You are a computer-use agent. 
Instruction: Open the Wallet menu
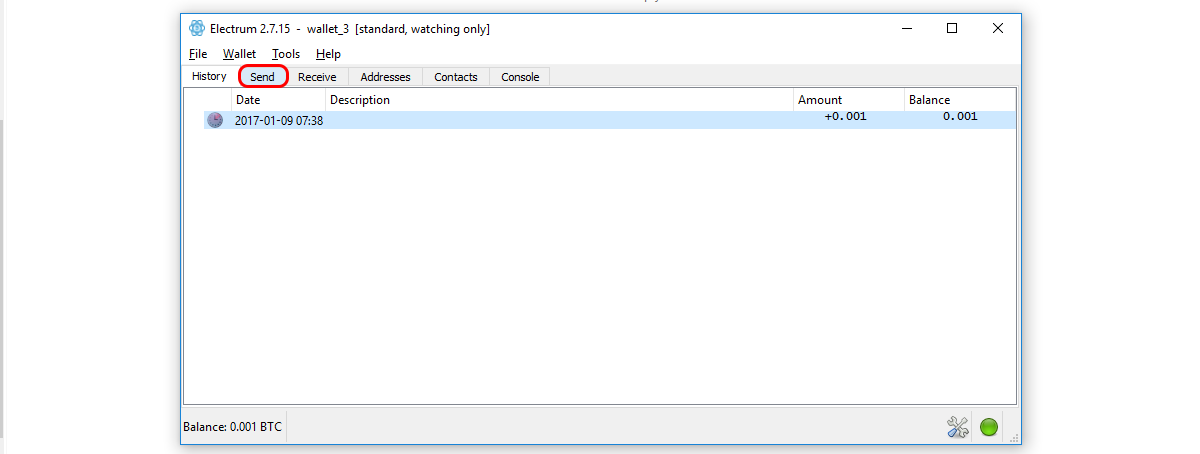click(239, 54)
